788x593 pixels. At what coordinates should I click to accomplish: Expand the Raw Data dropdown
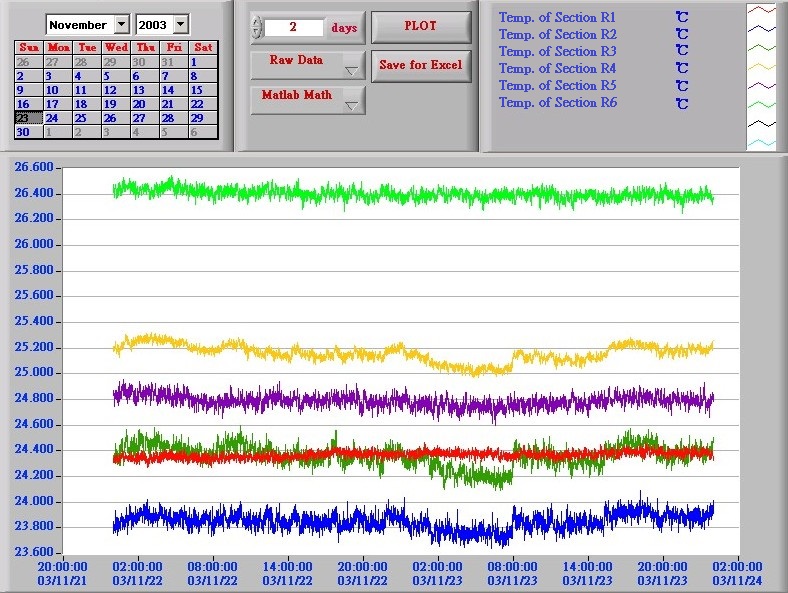pyautogui.click(x=351, y=69)
